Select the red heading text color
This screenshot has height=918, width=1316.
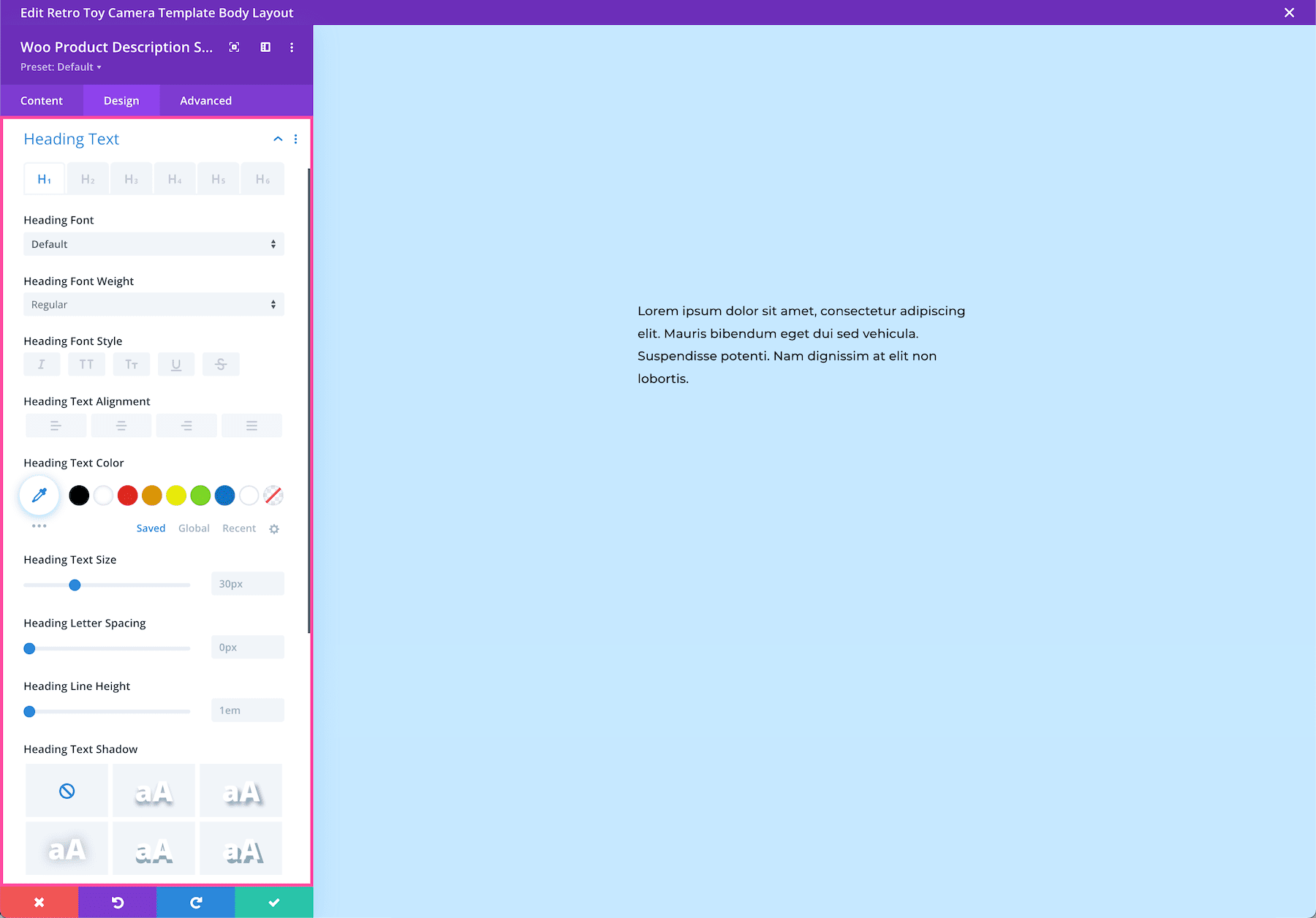tap(127, 495)
